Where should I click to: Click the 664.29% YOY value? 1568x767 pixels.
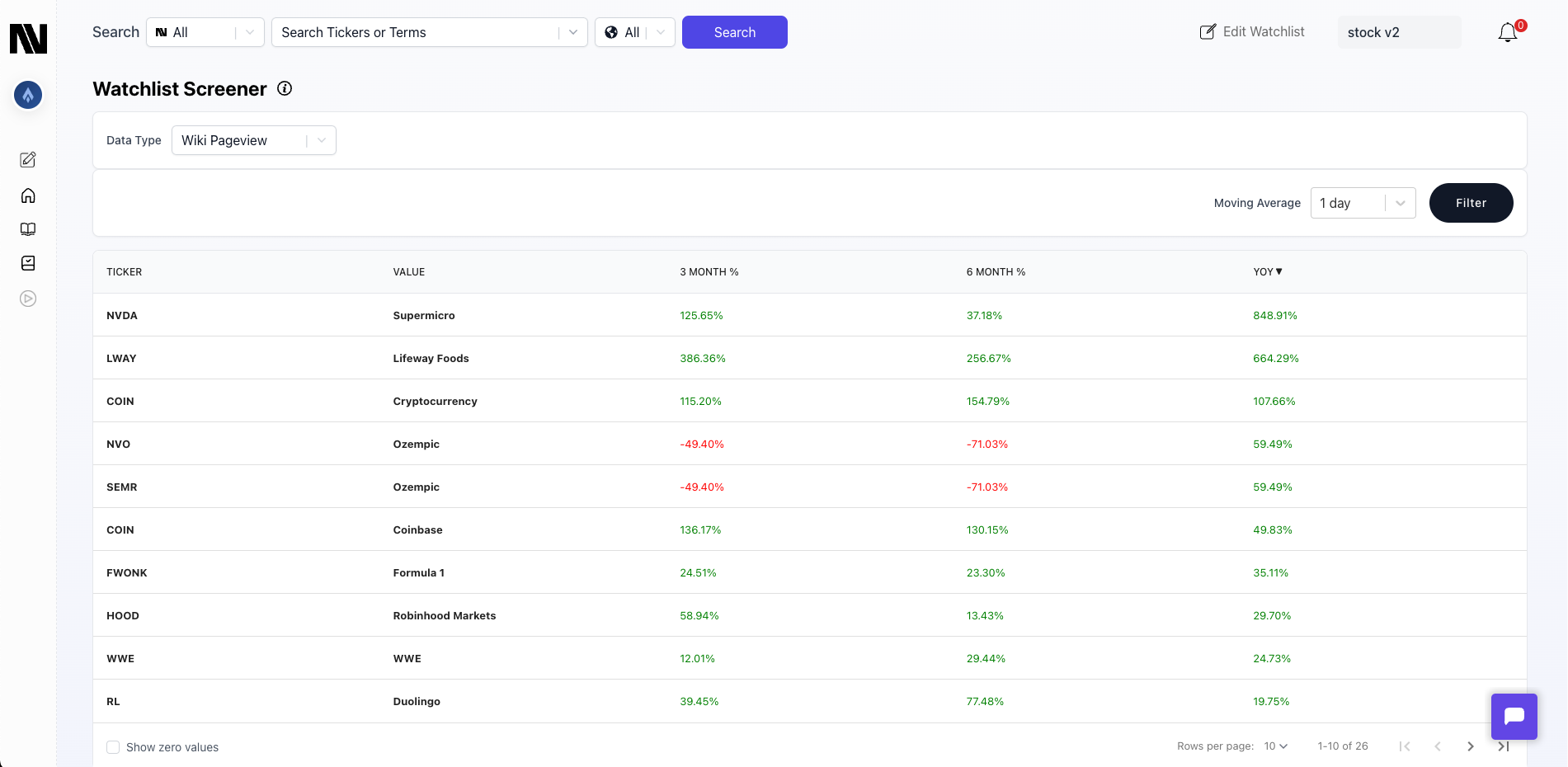1276,359
